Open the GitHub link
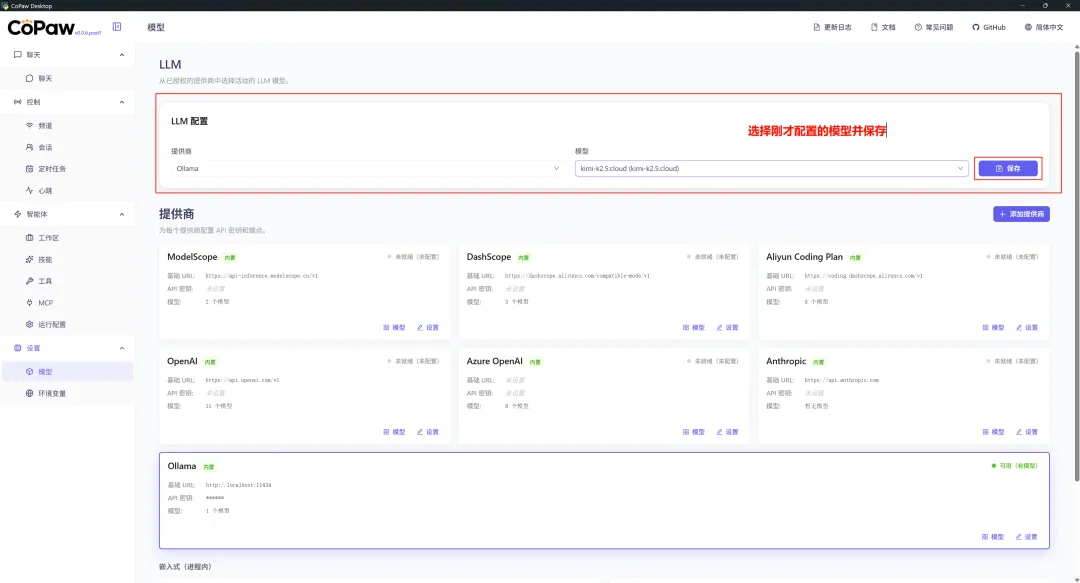The height and width of the screenshot is (583, 1080). [988, 28]
